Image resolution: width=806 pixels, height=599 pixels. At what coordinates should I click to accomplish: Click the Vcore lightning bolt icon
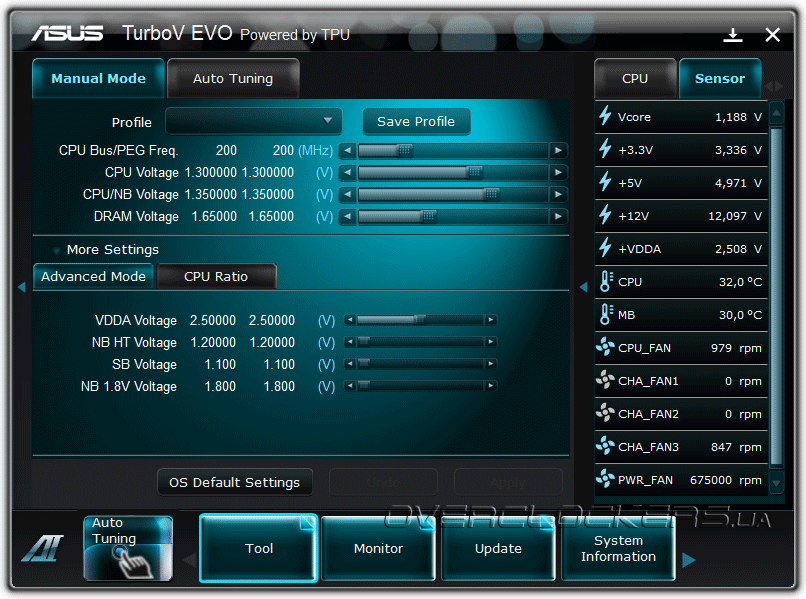pos(606,116)
